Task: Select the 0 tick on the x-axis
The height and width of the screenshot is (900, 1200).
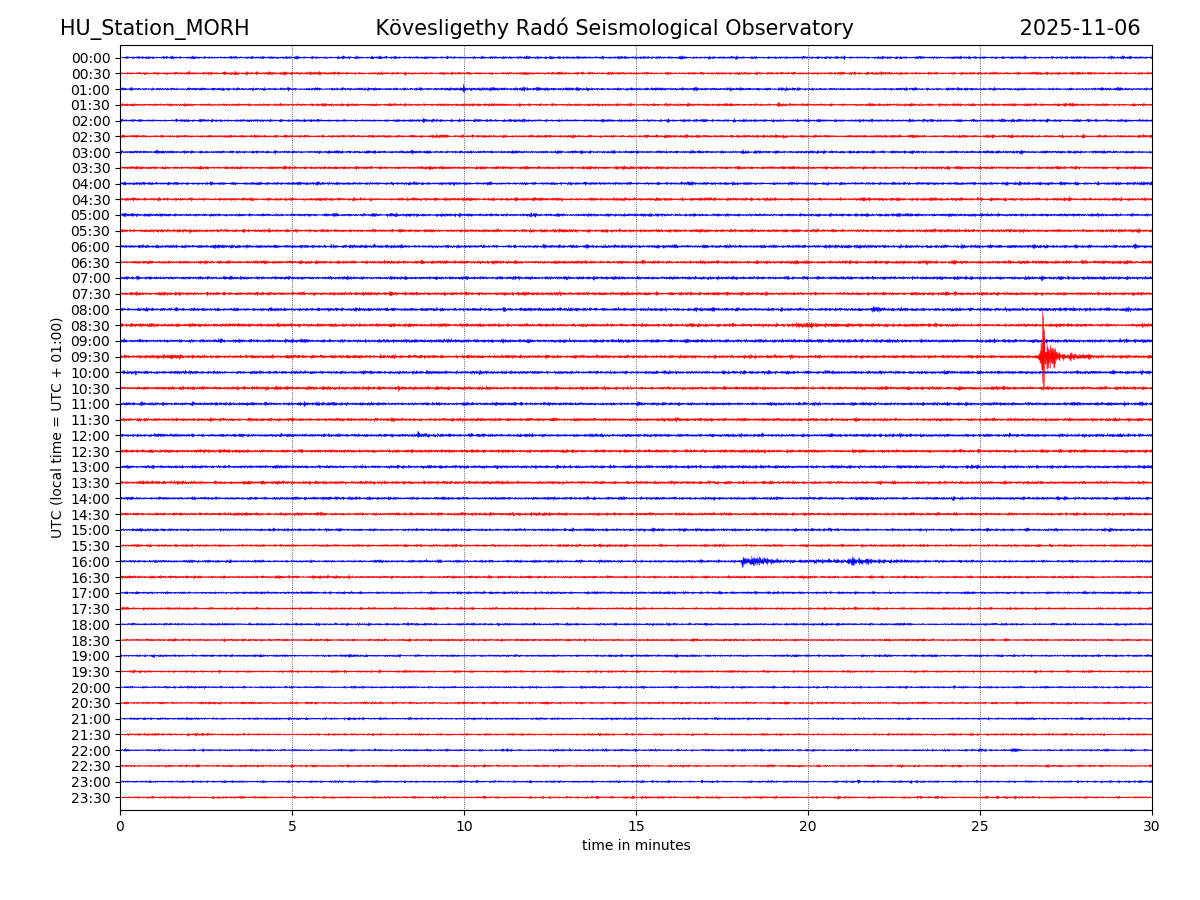Action: [120, 826]
